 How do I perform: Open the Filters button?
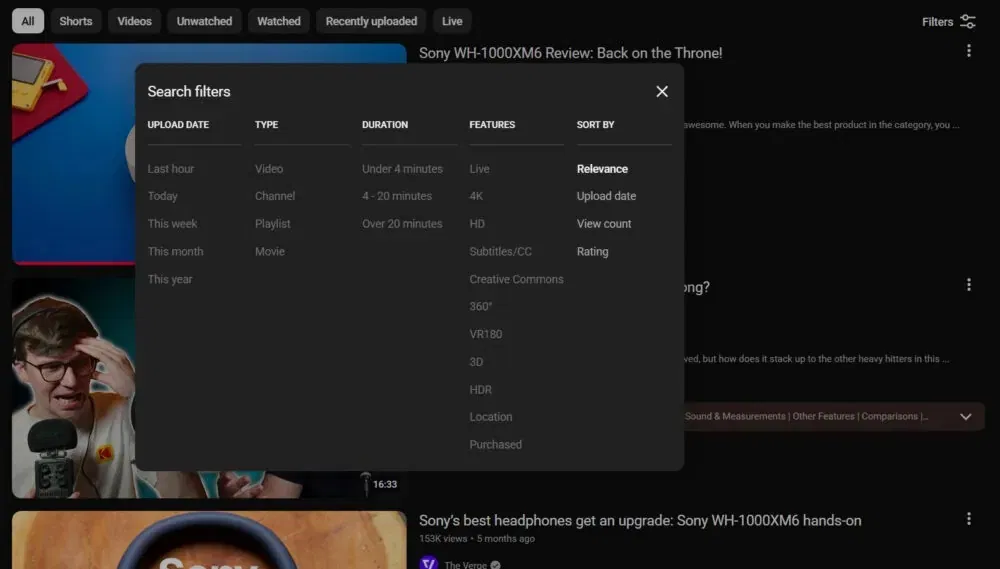(x=949, y=22)
